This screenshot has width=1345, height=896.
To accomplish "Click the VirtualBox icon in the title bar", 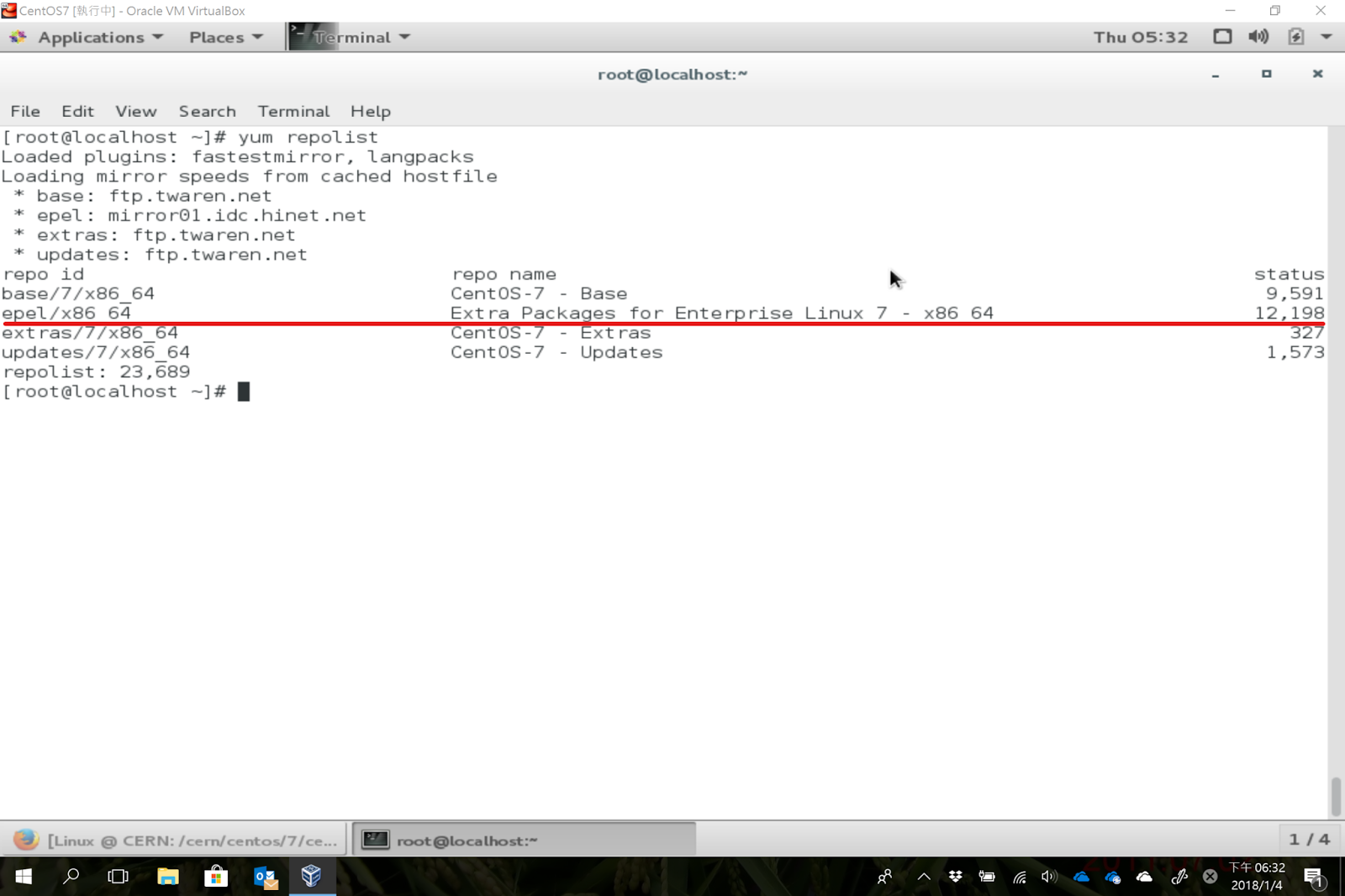I will pyautogui.click(x=9, y=10).
